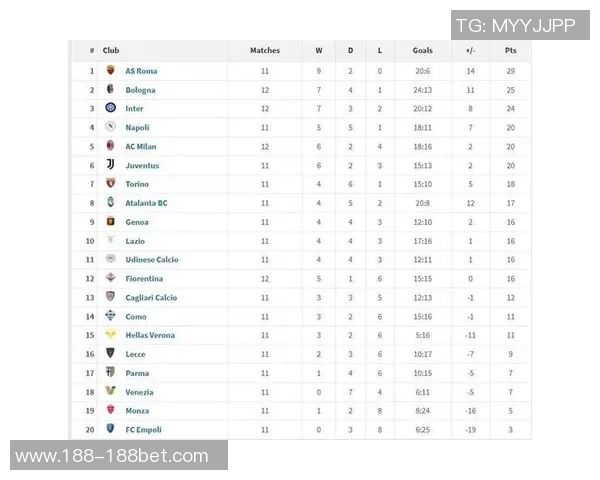Screen dimensions: 600x480
Task: Click the Inter club crest
Action: (110, 108)
